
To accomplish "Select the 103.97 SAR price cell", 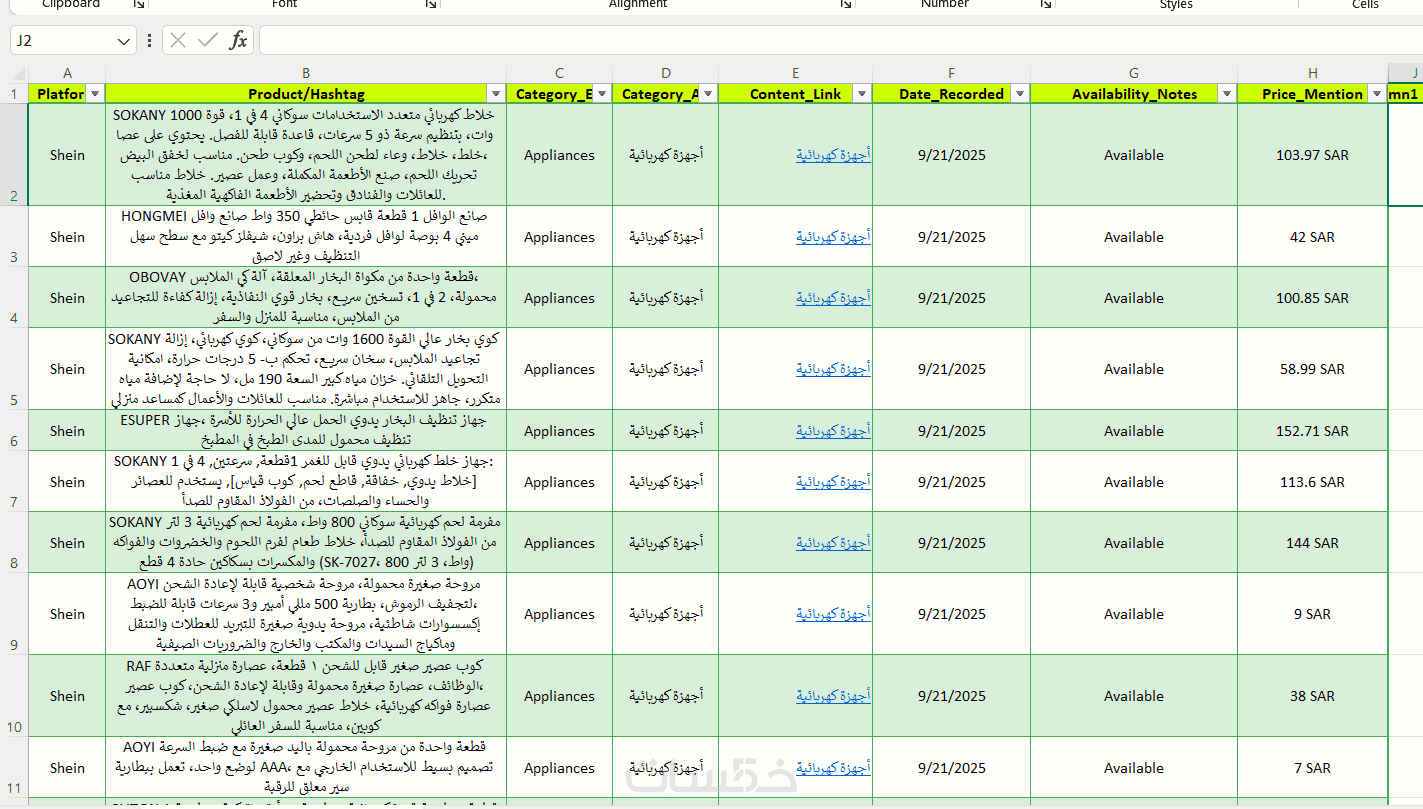I will pos(1313,155).
